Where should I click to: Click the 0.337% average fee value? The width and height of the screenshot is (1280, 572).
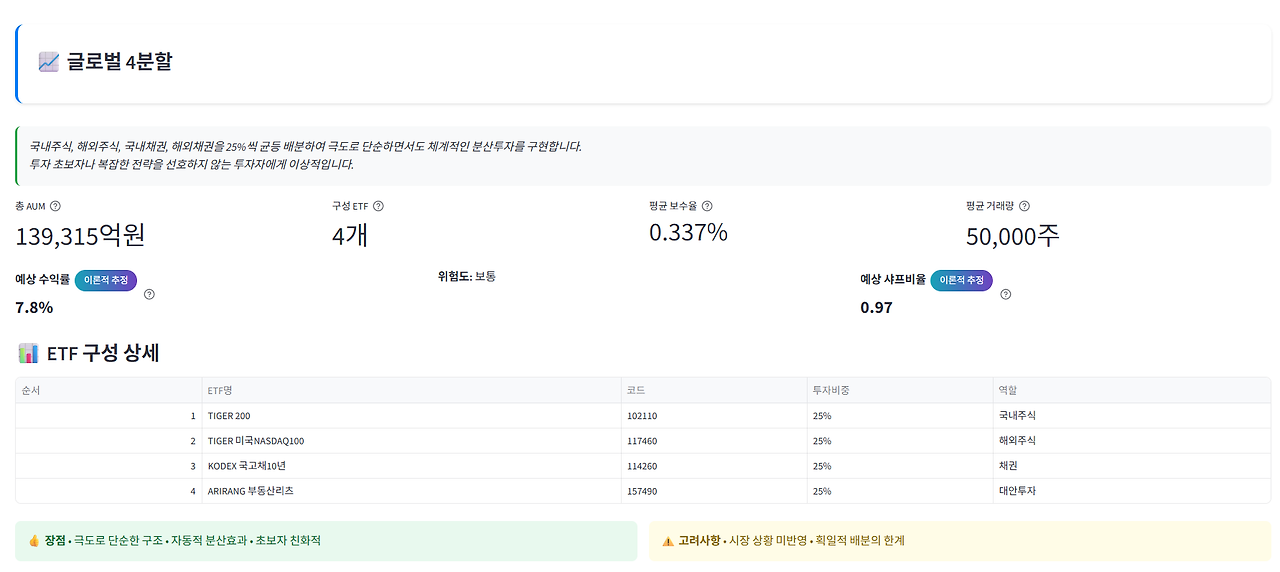click(688, 233)
